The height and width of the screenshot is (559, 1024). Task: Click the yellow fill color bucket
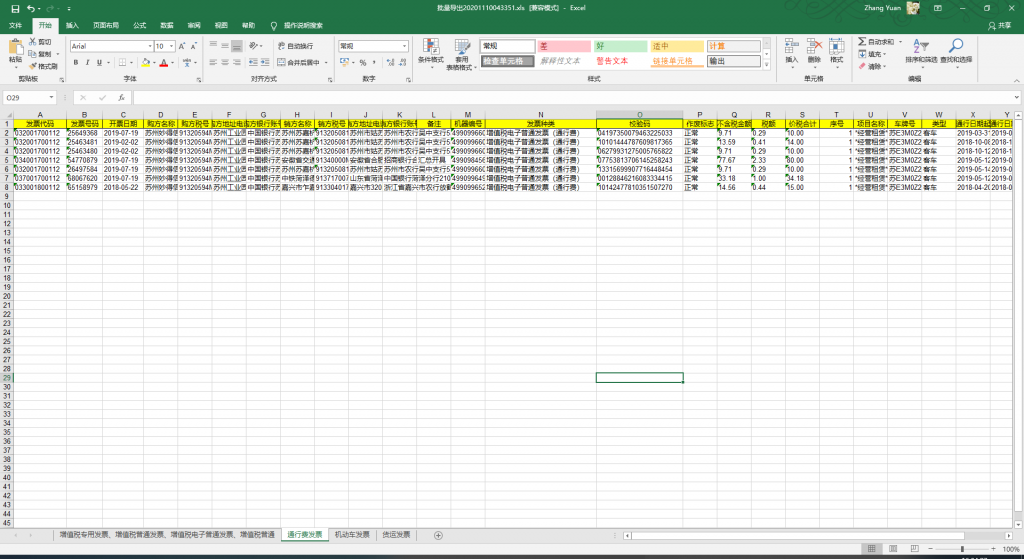[146, 63]
